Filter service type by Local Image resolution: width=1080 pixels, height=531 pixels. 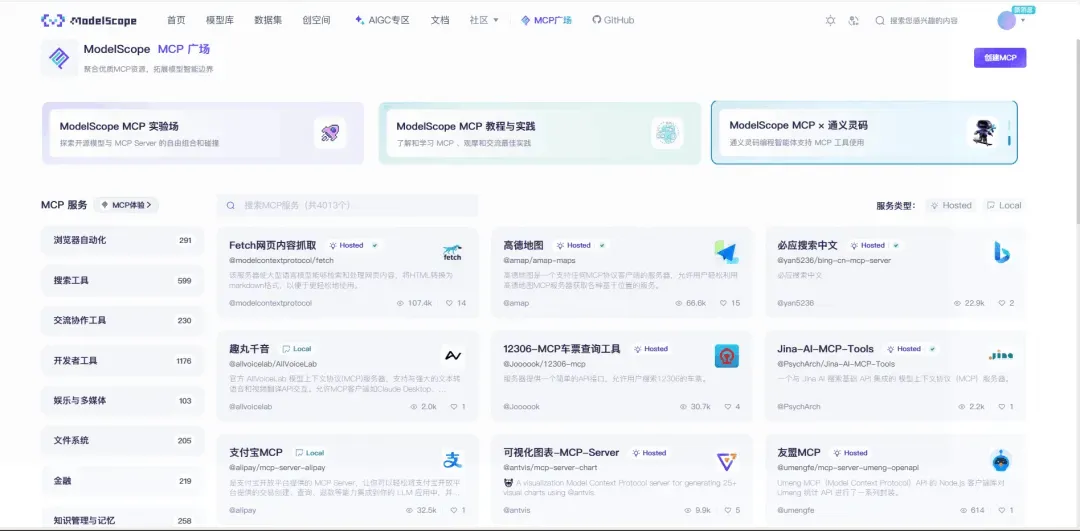pyautogui.click(x=1004, y=205)
